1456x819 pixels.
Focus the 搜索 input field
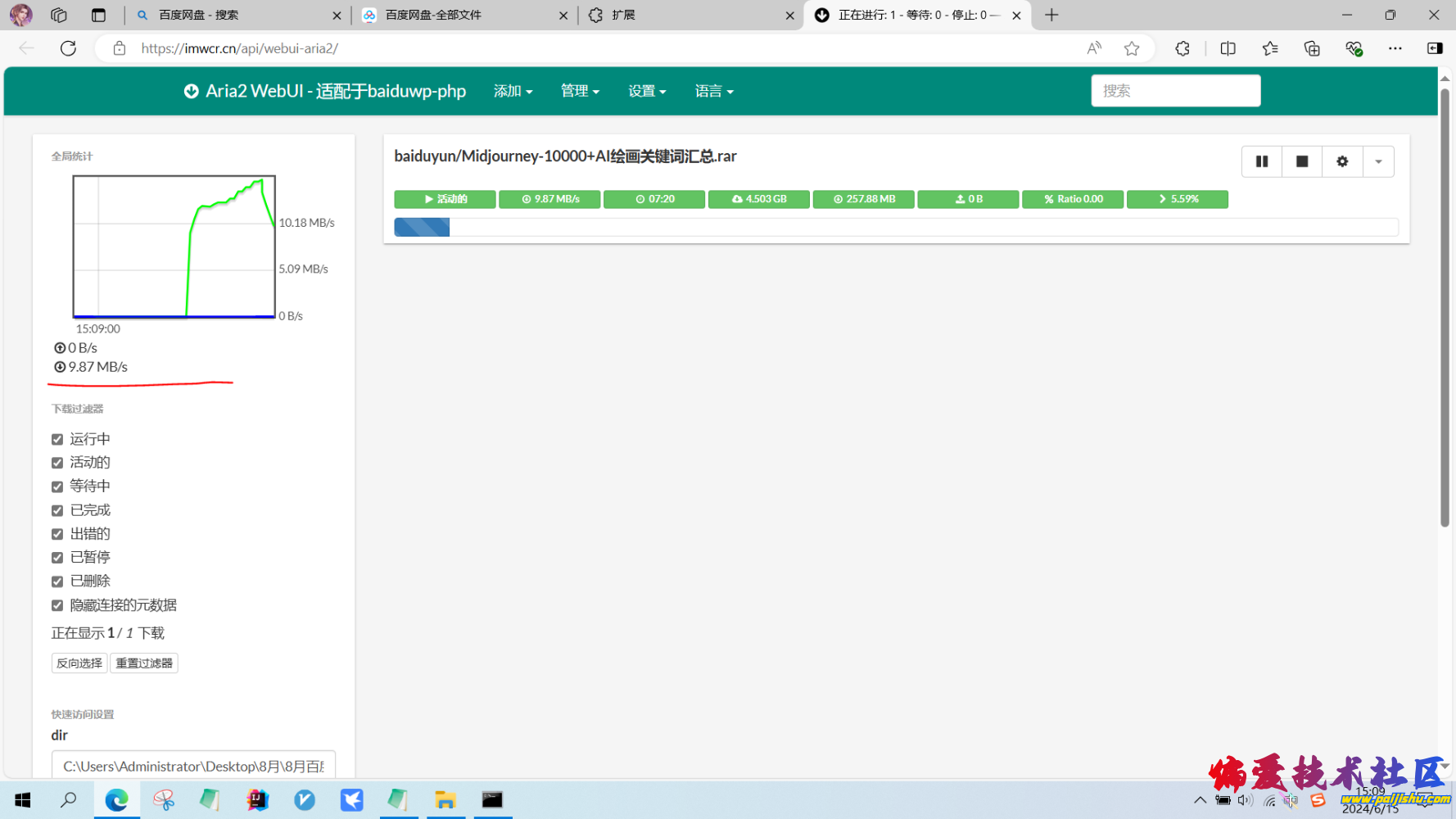[1175, 91]
